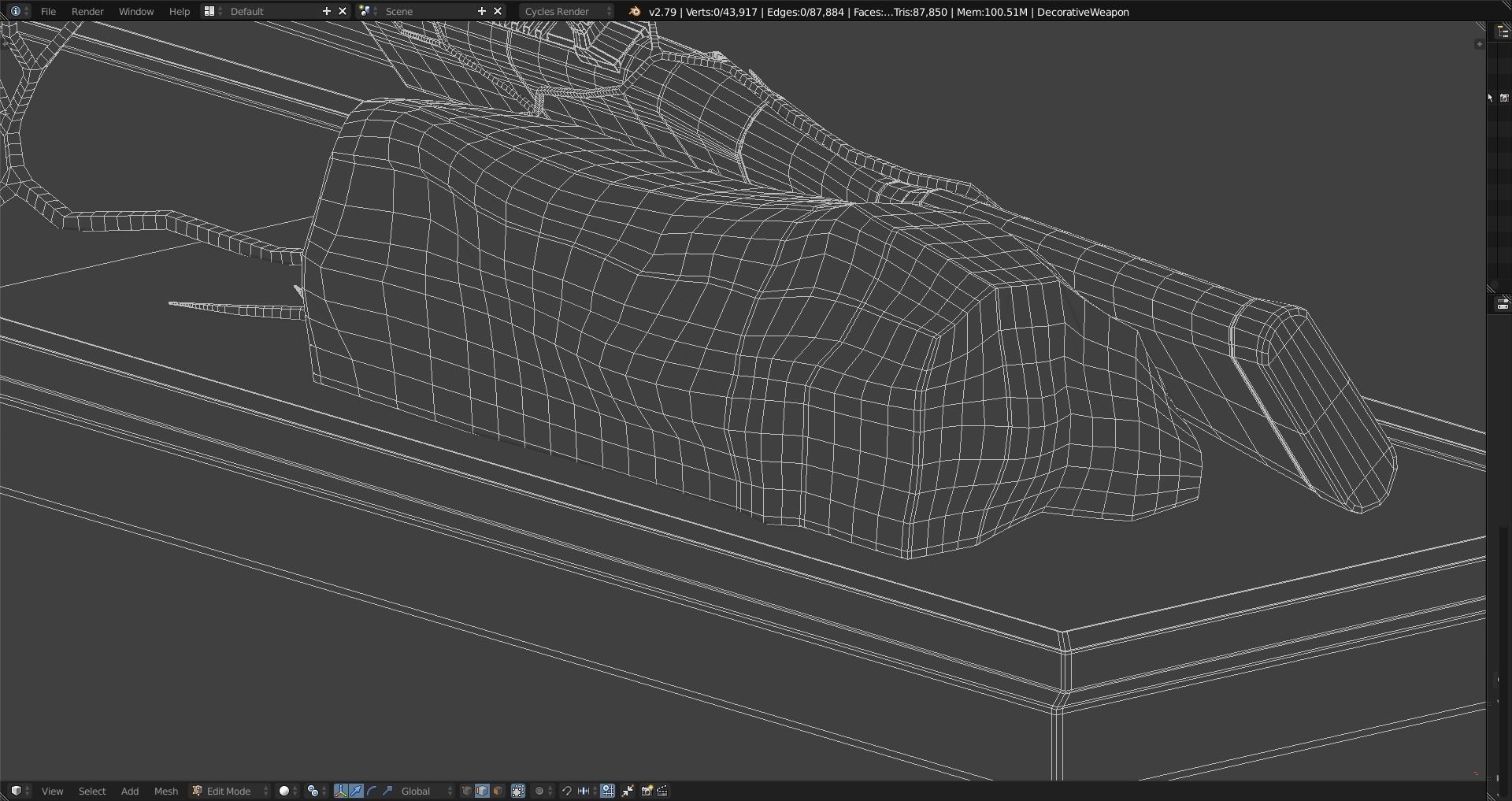Enable the translate manipulator

tap(356, 791)
